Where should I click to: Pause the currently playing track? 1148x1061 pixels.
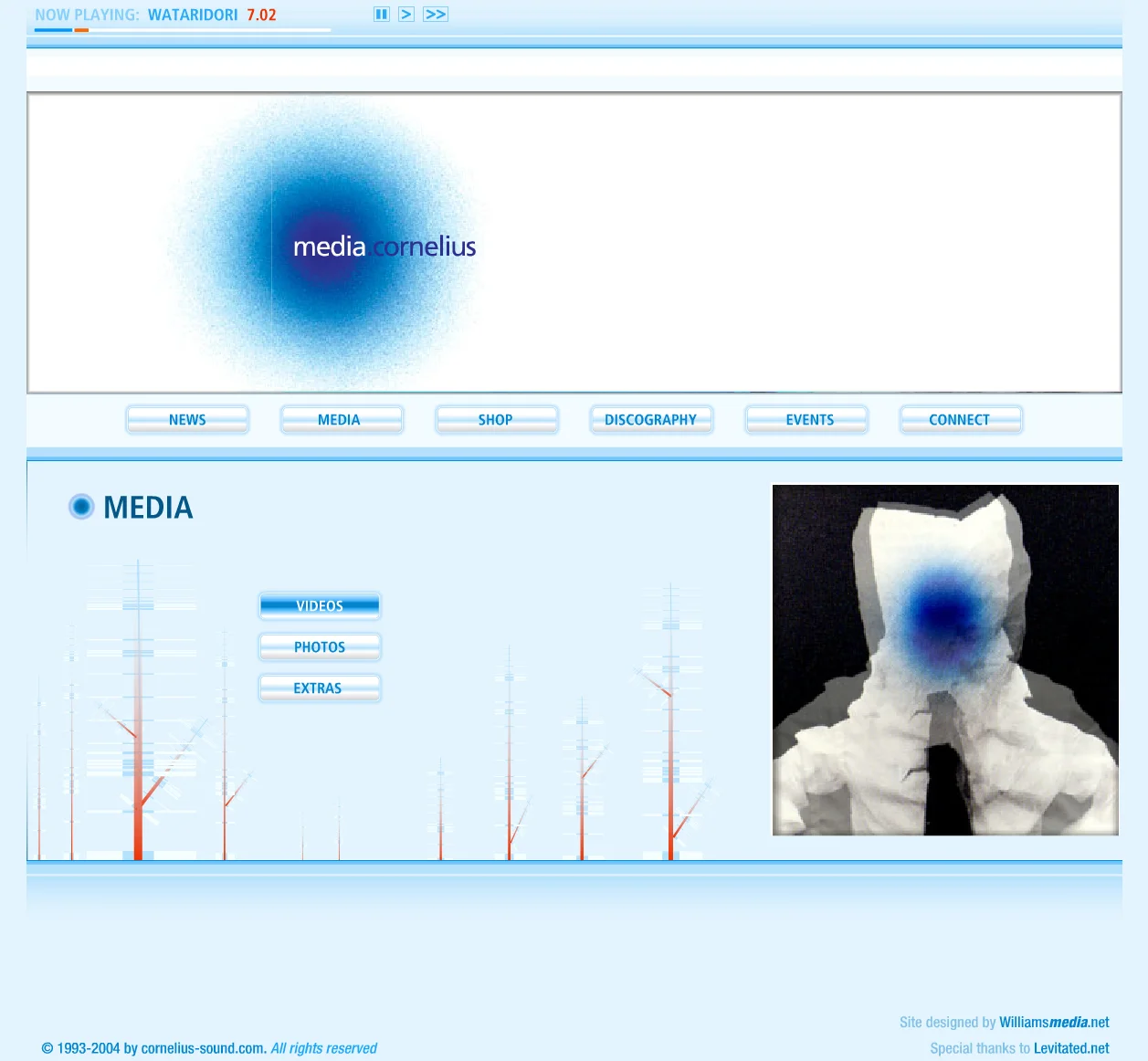click(382, 15)
